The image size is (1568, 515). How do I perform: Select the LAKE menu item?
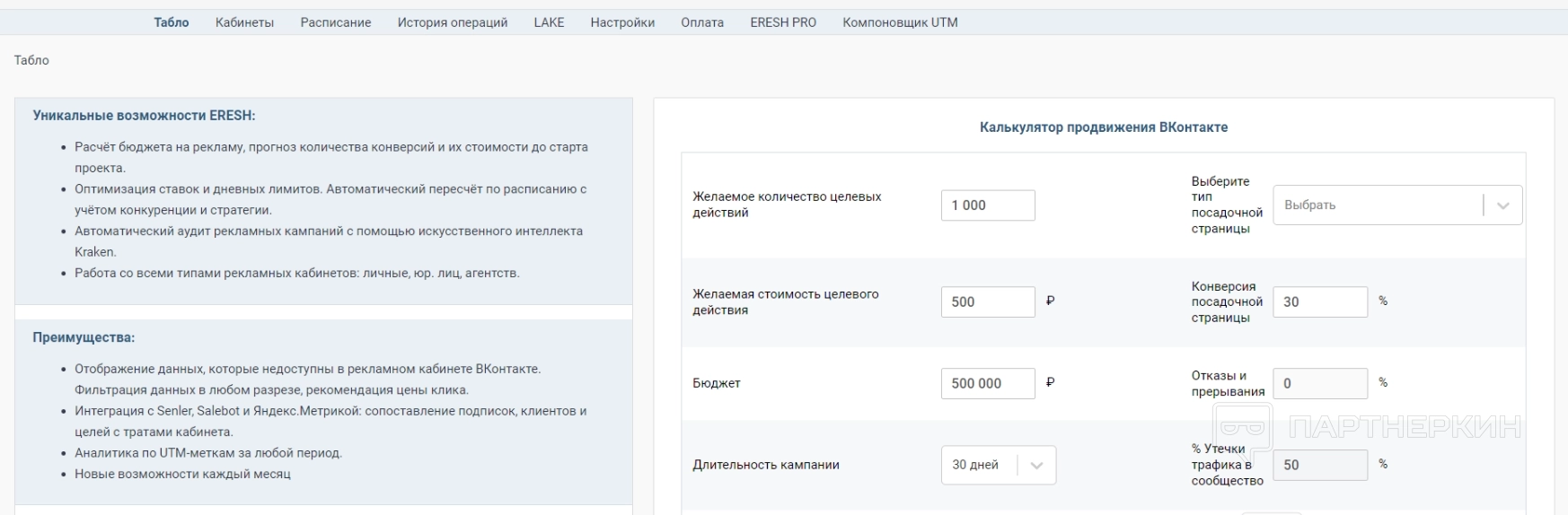pyautogui.click(x=549, y=22)
